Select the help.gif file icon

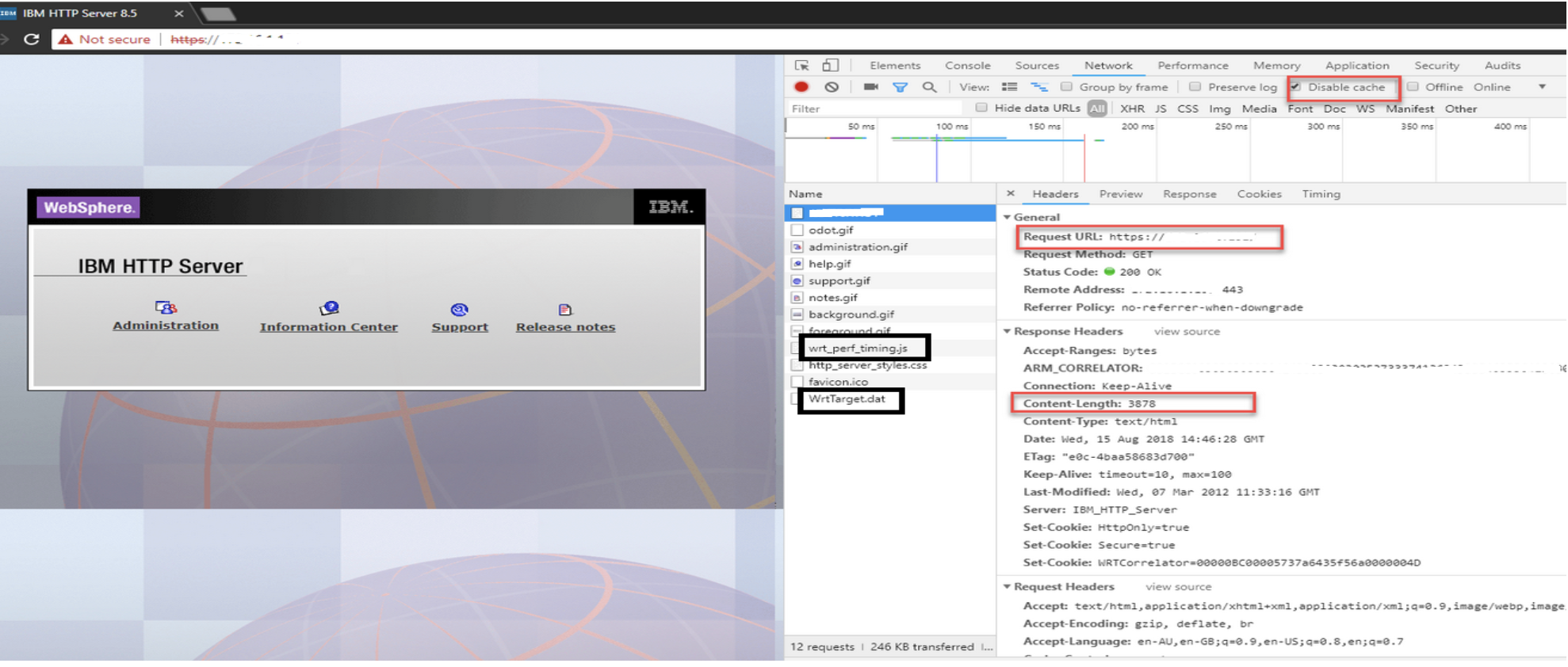coord(797,264)
